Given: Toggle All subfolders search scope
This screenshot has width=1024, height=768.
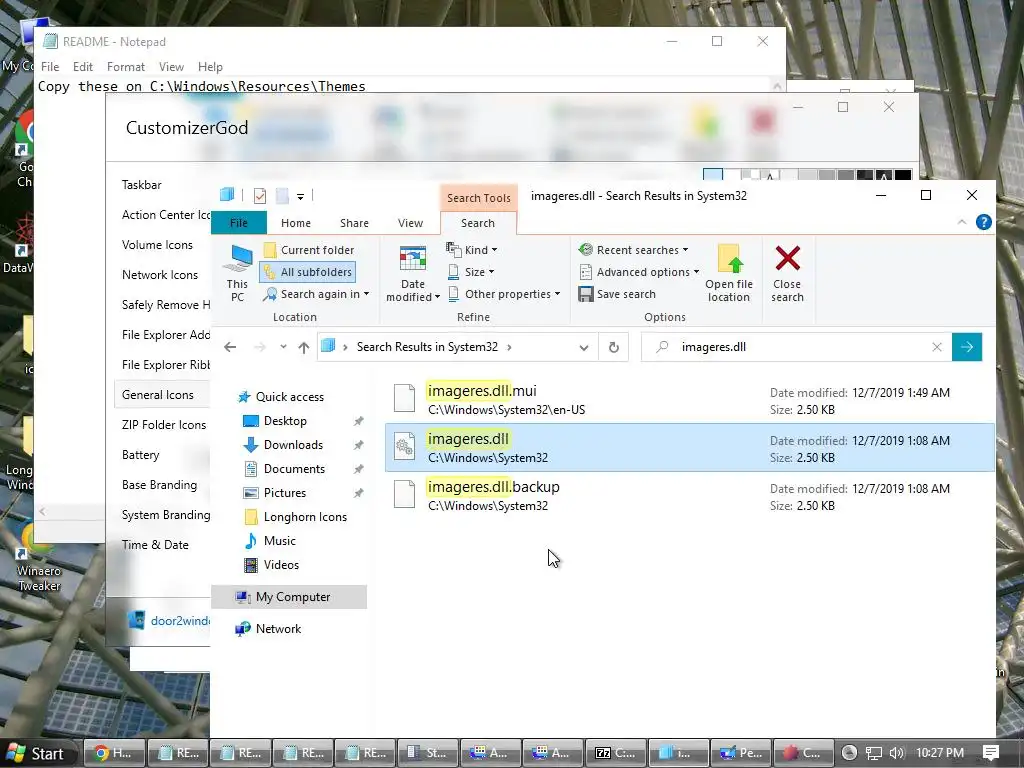Looking at the screenshot, I should click(x=308, y=272).
